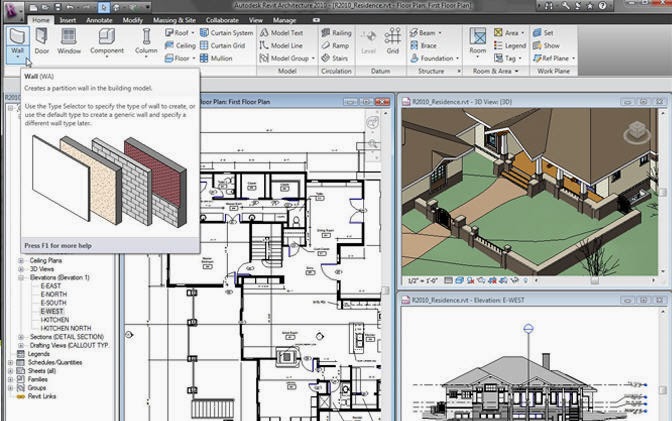Open the Roof dropdown arrow
This screenshot has height=421, width=672.
click(x=193, y=33)
